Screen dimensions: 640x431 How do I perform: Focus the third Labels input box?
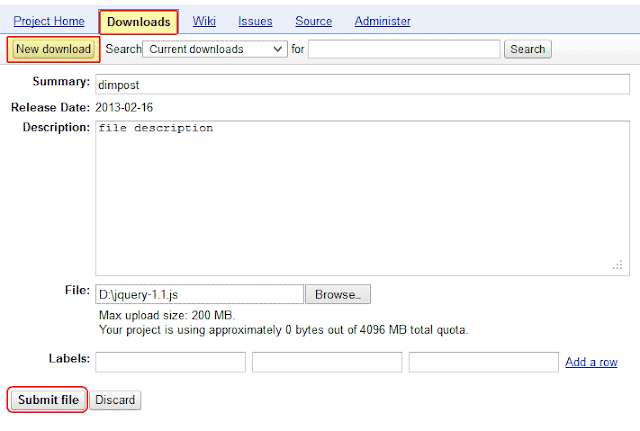[x=484, y=362]
